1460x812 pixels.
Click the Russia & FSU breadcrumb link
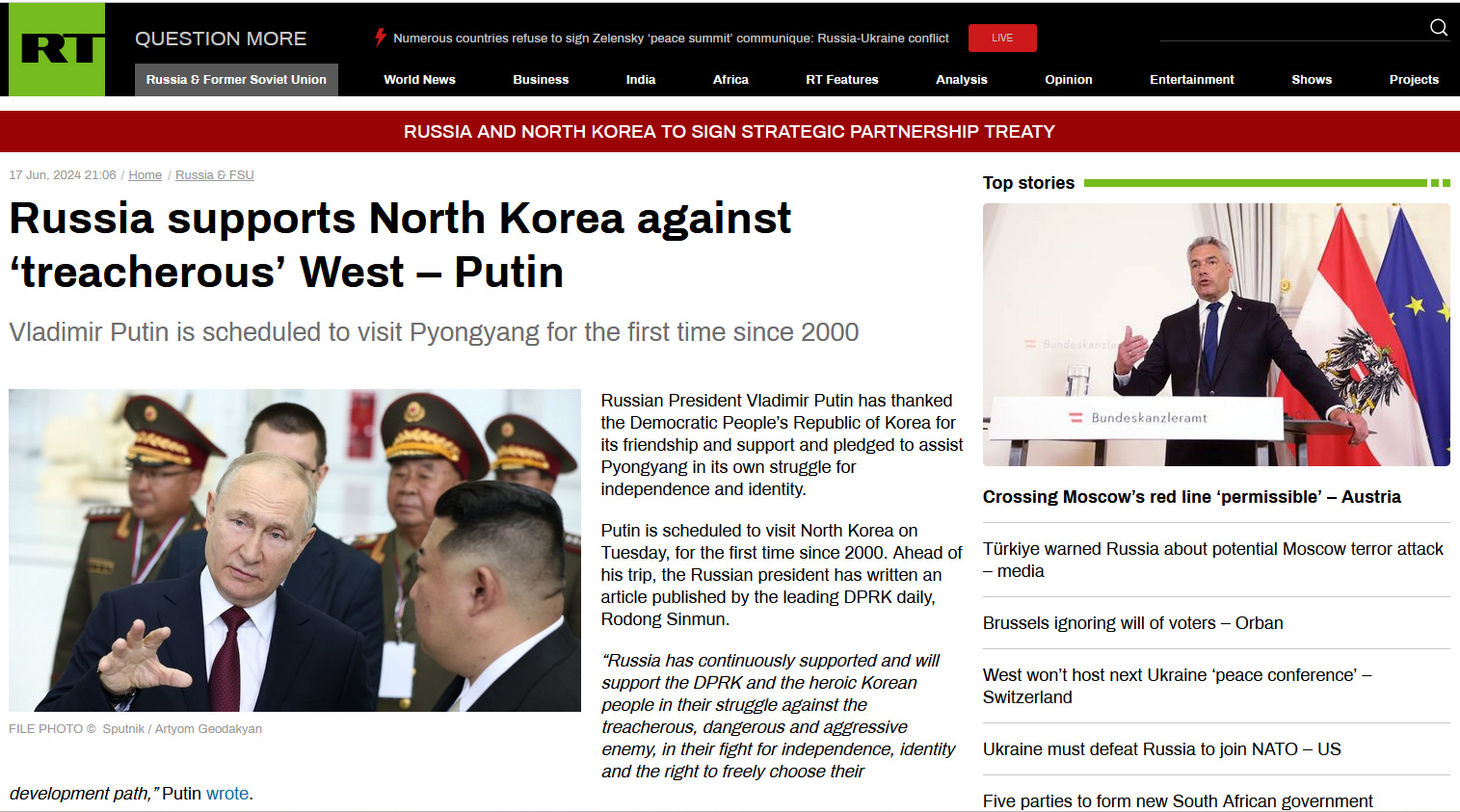[215, 175]
